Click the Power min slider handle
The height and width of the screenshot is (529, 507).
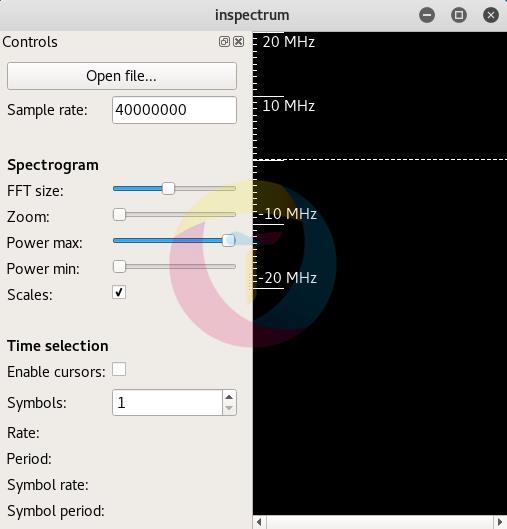(119, 266)
